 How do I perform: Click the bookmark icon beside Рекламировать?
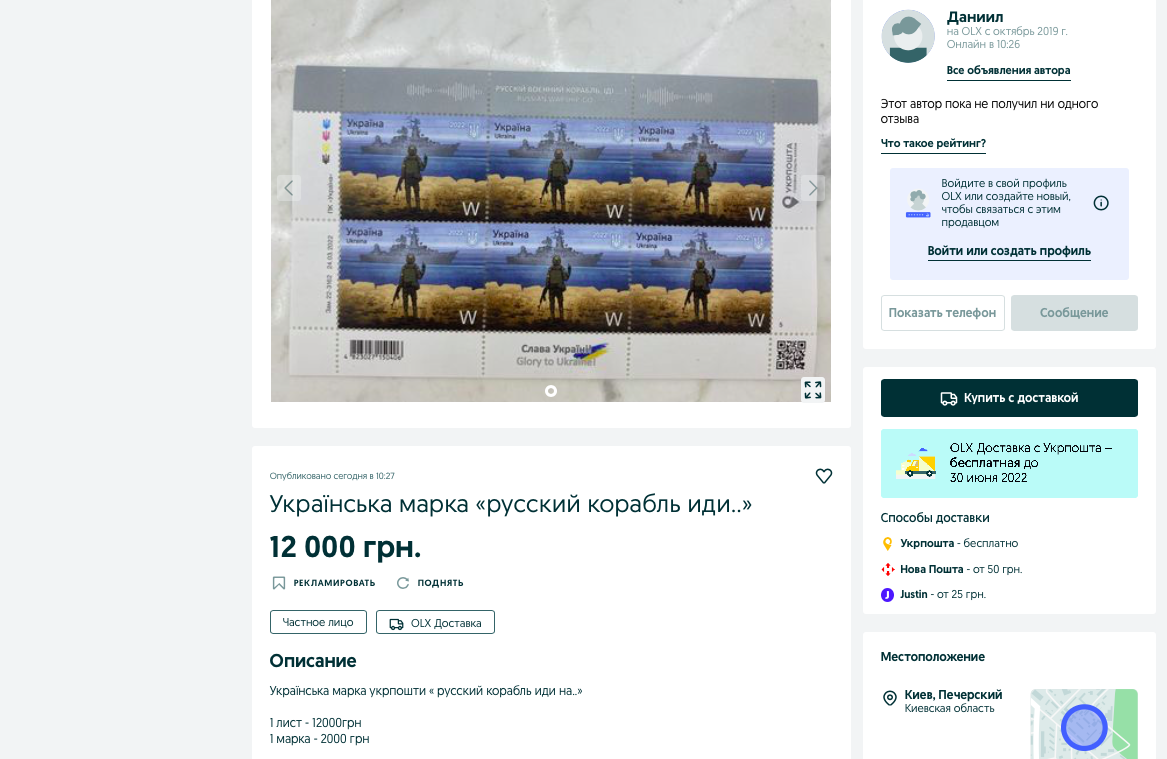[278, 583]
